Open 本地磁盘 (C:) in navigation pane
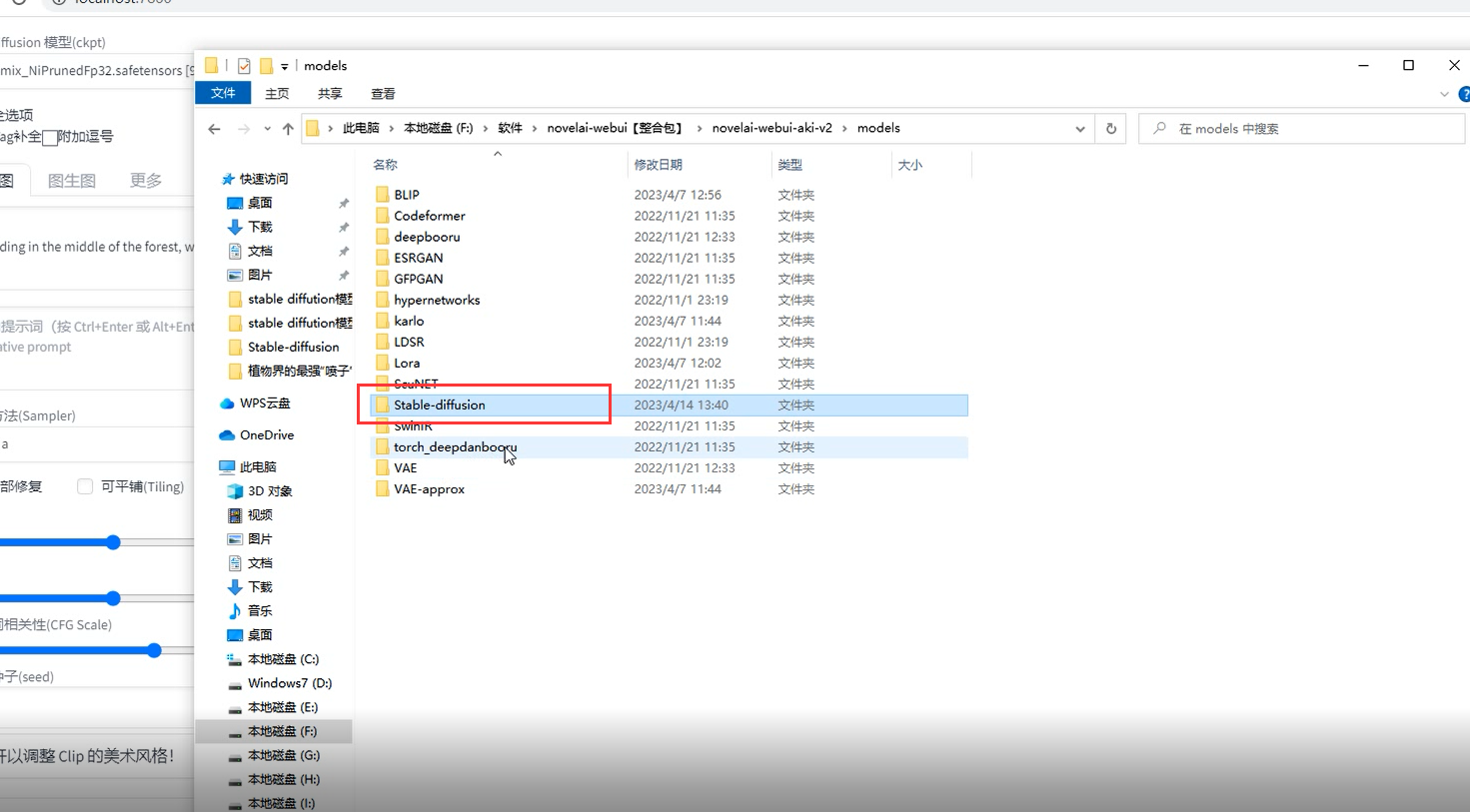Image resolution: width=1470 pixels, height=812 pixels. tap(283, 659)
